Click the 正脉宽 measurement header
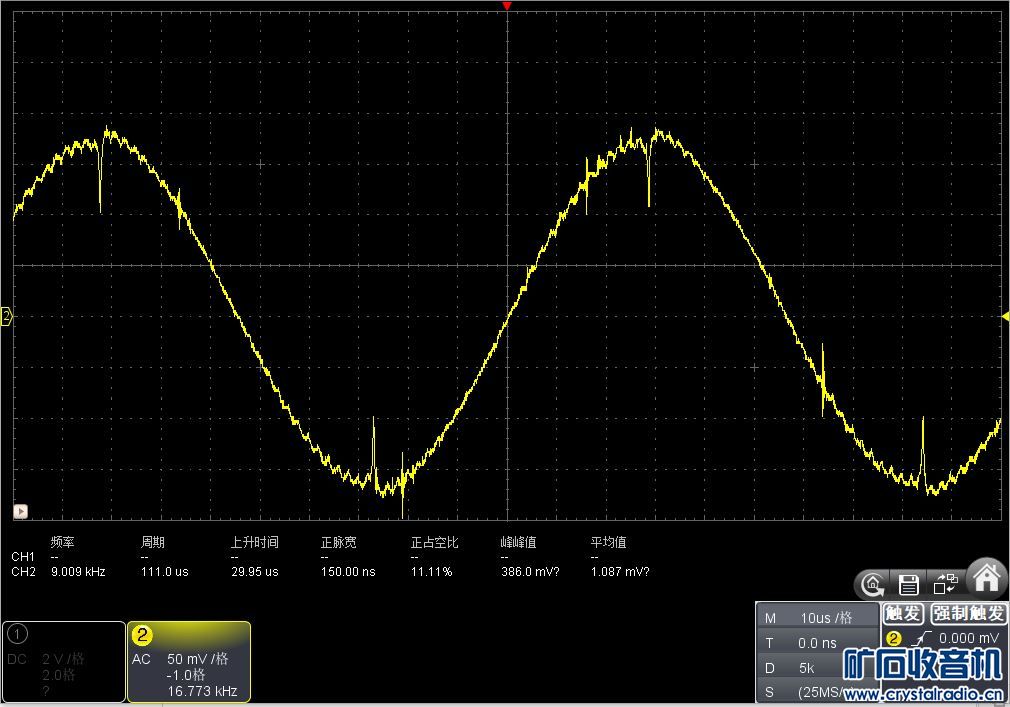Viewport: 1010px width, 707px height. pos(339,542)
